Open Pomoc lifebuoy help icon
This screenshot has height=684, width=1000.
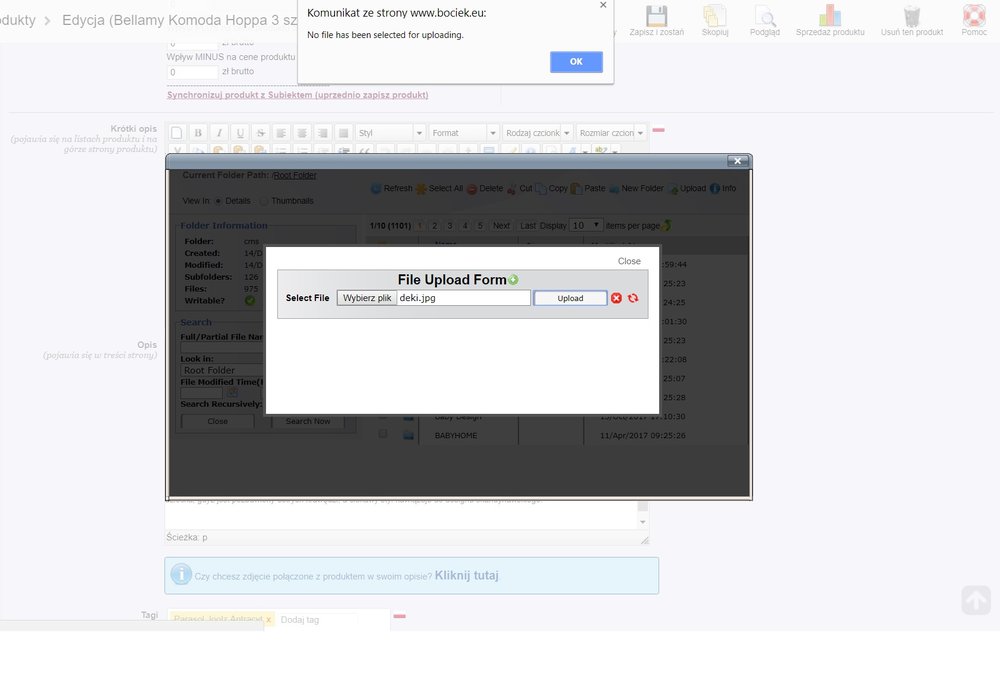click(974, 15)
